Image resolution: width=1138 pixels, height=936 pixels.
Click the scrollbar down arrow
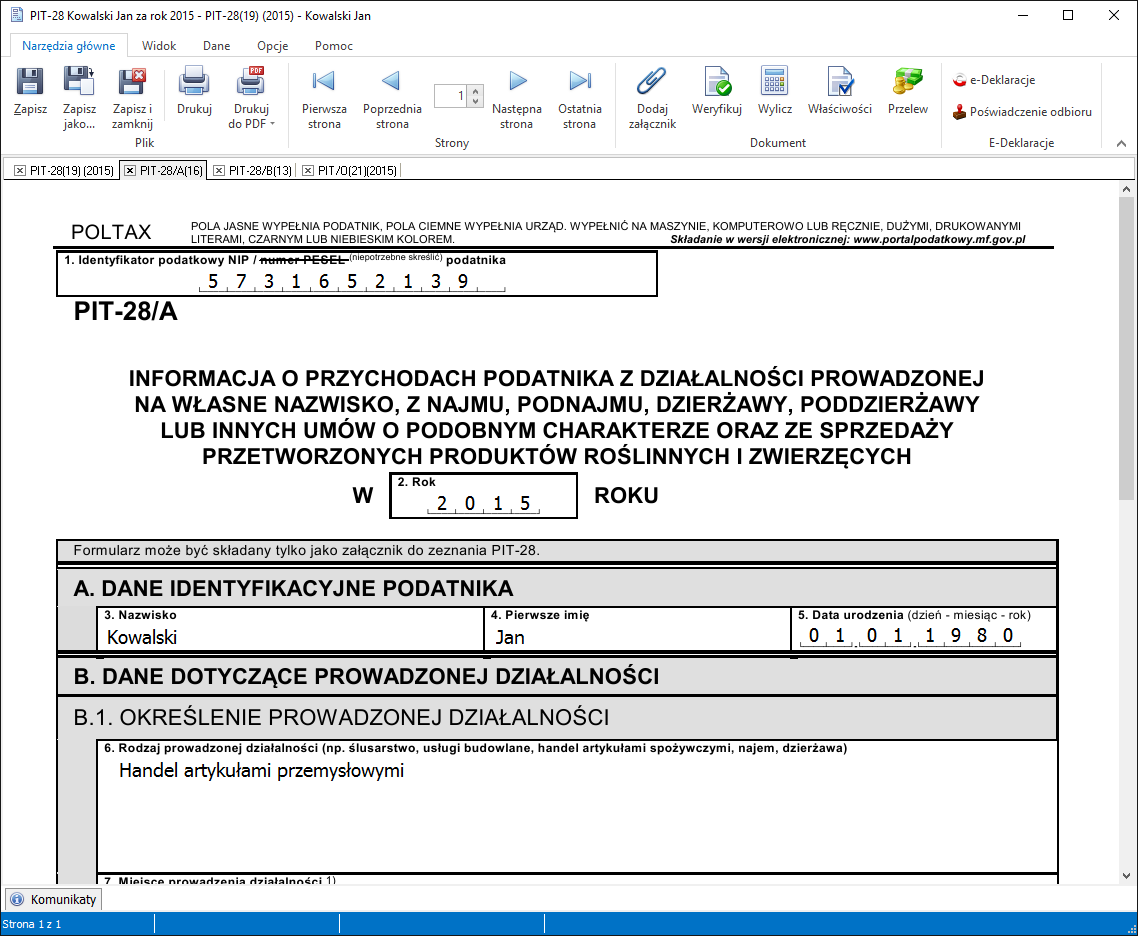click(1126, 876)
